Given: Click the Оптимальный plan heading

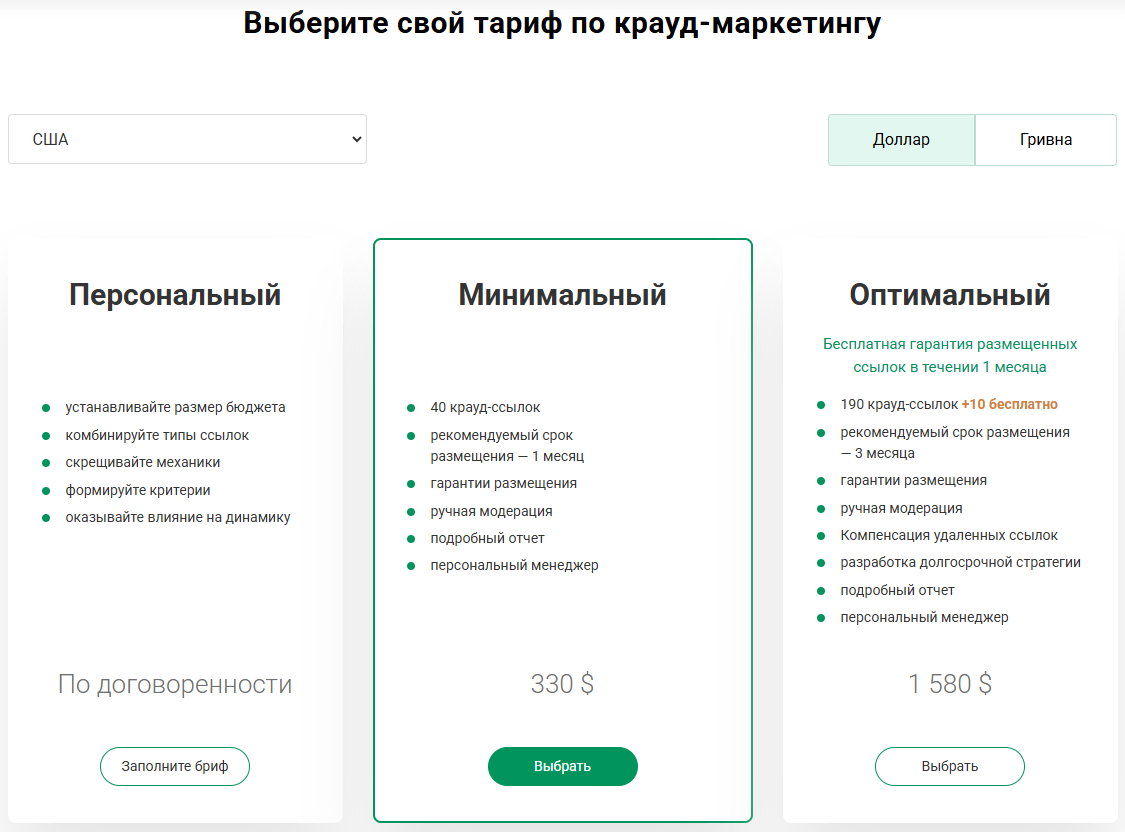Looking at the screenshot, I should 949,295.
